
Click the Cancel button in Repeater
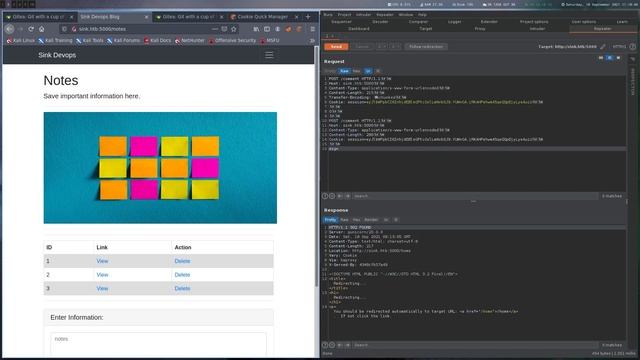coord(362,47)
